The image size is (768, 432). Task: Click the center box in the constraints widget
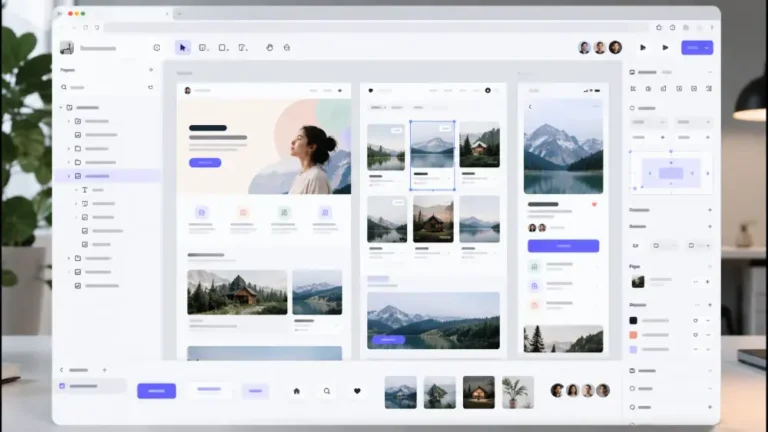[x=671, y=173]
